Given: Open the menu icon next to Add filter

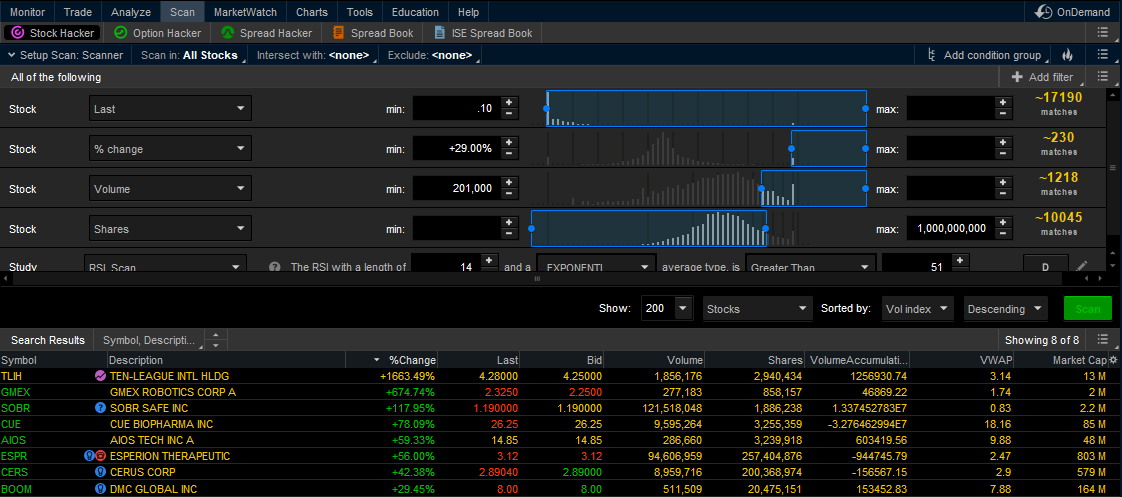Looking at the screenshot, I should [1102, 77].
